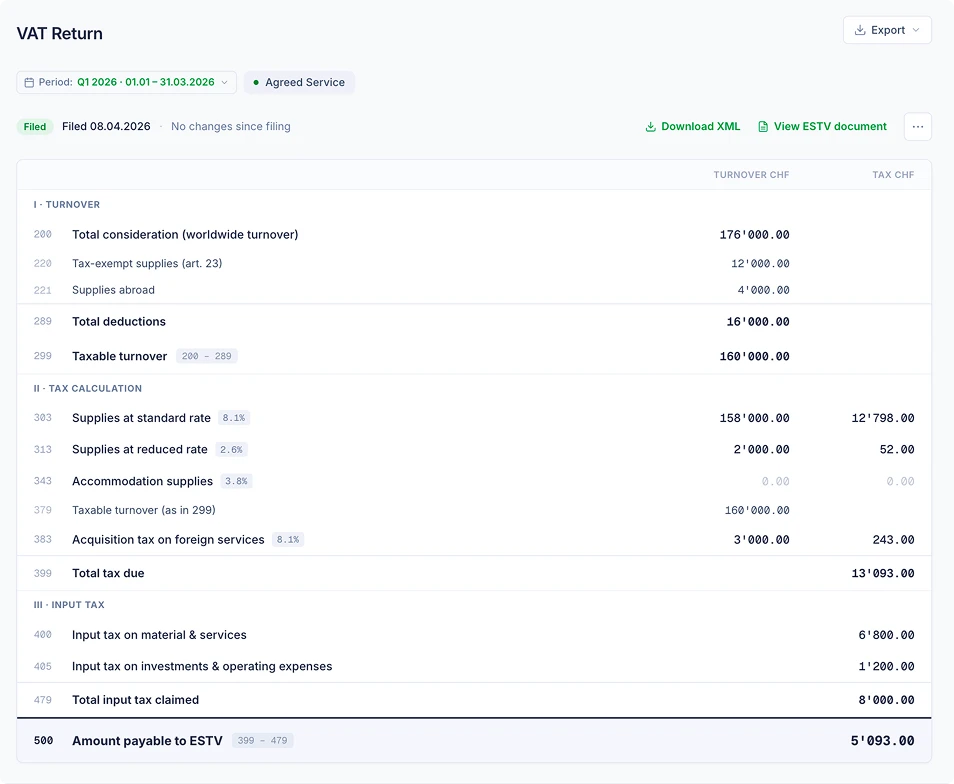Screen dimensions: 954x784
Task: Click the 8'000.00 total input tax
Action: coord(886,700)
